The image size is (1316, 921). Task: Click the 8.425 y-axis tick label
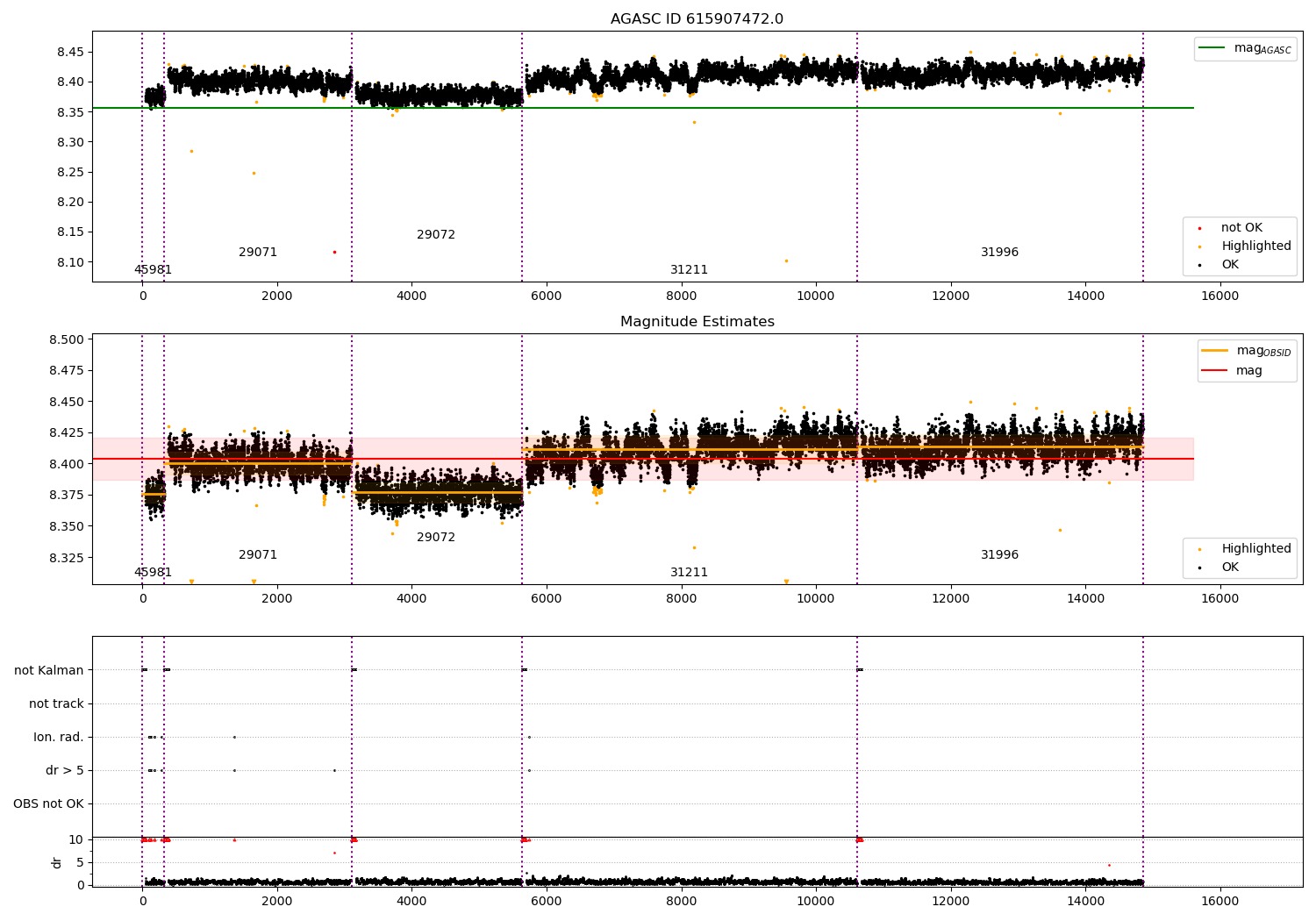(67, 433)
